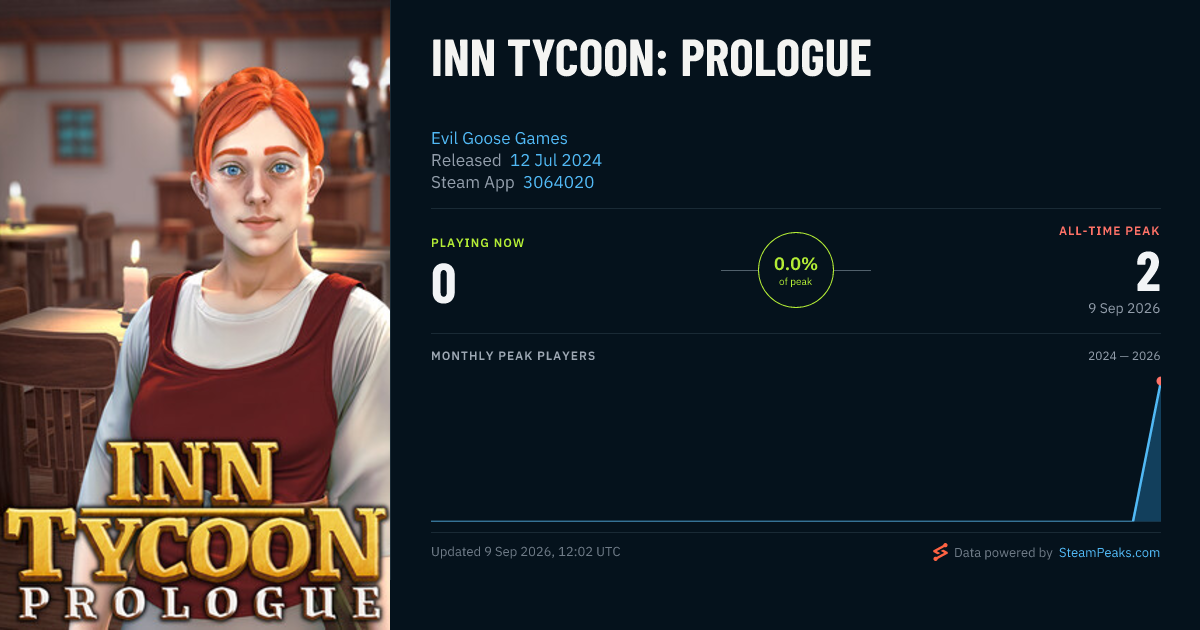The width and height of the screenshot is (1200, 630).
Task: Open the Evil Goose Games developer link
Action: click(x=499, y=138)
